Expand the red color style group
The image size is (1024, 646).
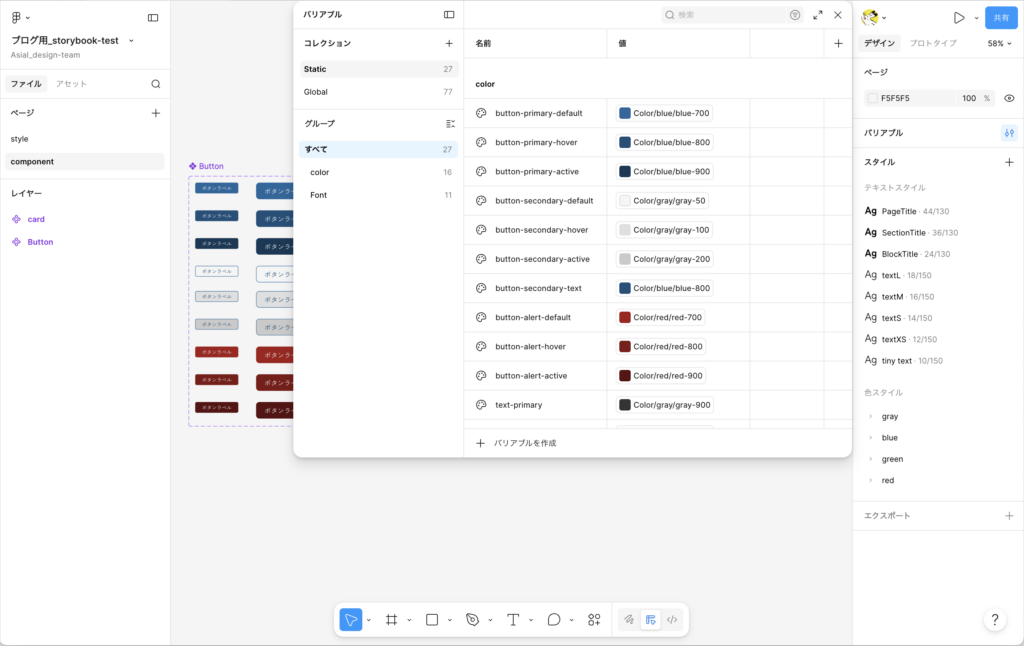[871, 480]
